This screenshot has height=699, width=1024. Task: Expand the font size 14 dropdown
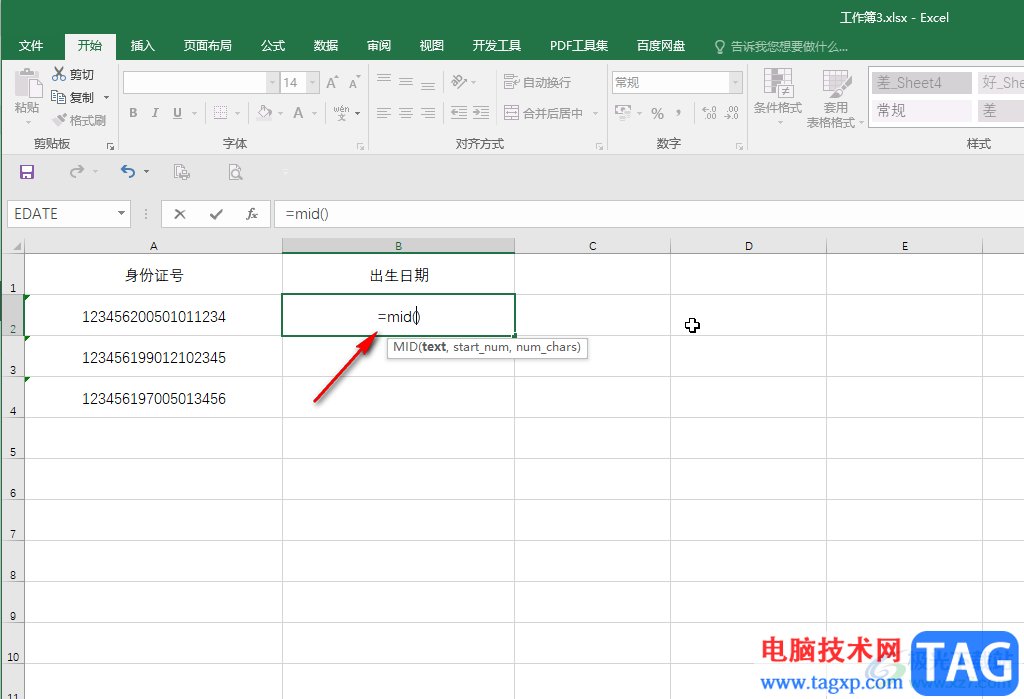point(313,82)
